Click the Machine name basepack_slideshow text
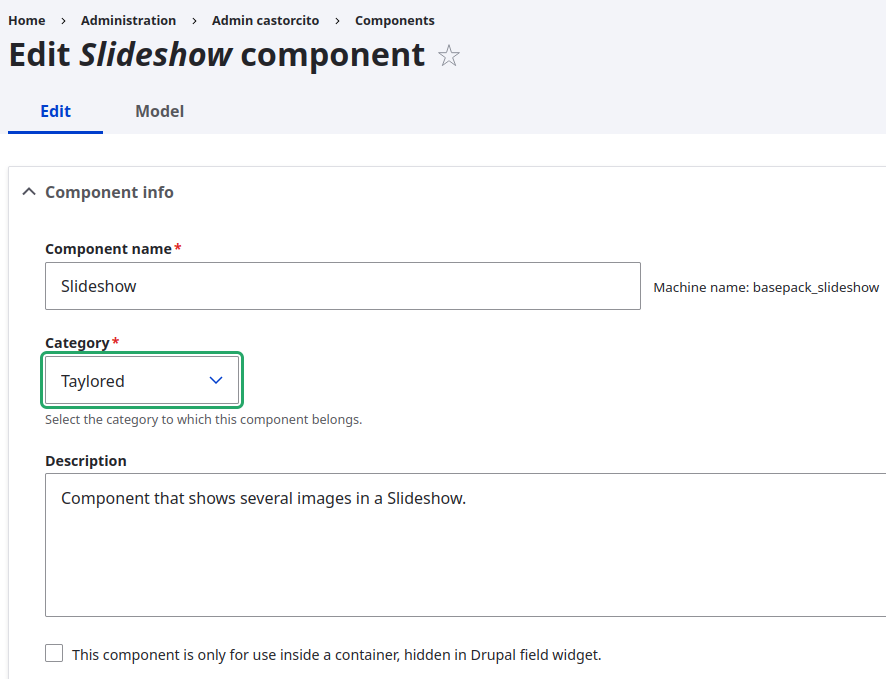The image size is (886, 679). 765,287
